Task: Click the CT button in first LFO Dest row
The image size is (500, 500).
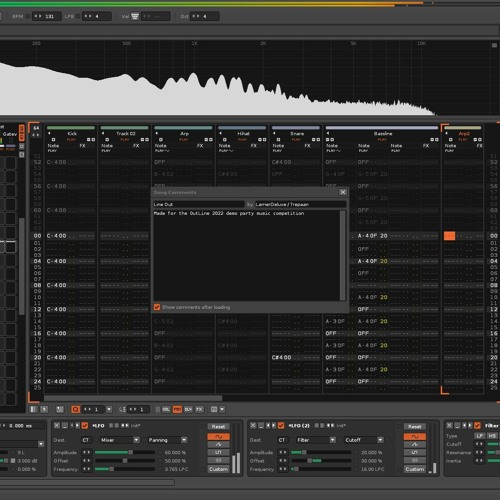Action: (x=86, y=440)
